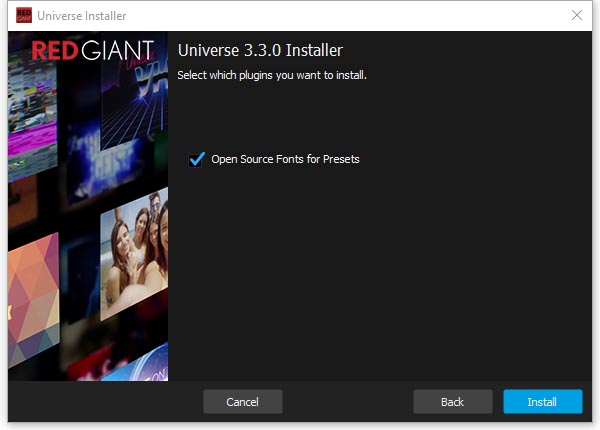The image size is (600, 430).
Task: Click the RED GIANT logo in the sidebar
Action: pyautogui.click(x=93, y=50)
